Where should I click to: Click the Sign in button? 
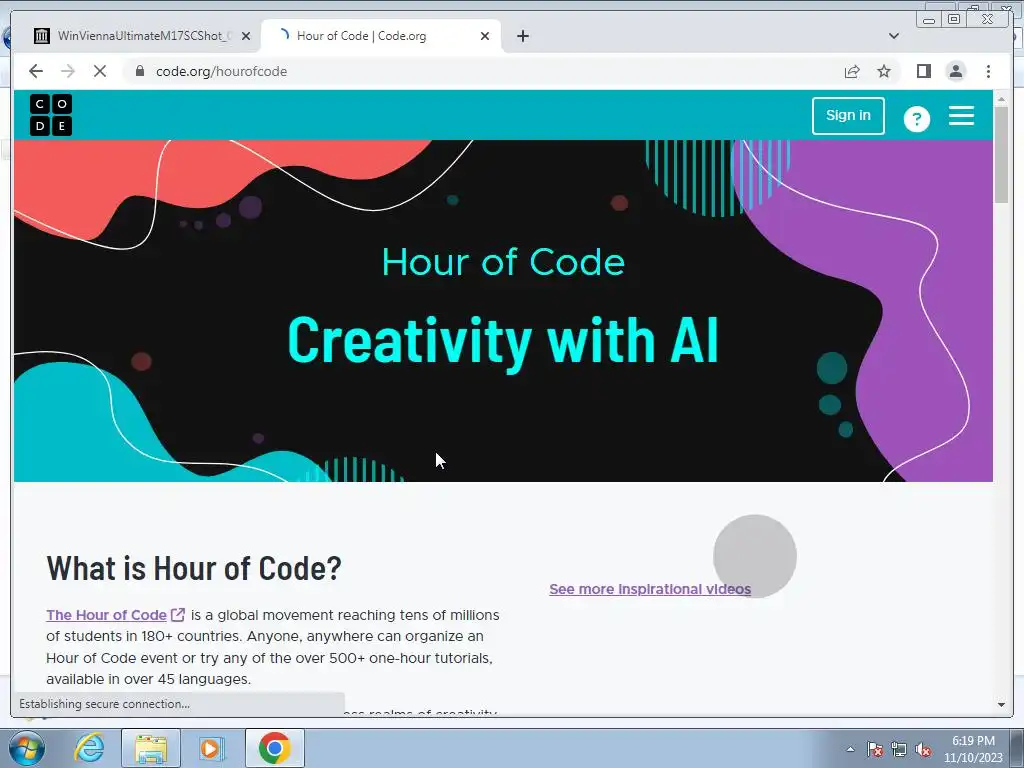coord(848,116)
